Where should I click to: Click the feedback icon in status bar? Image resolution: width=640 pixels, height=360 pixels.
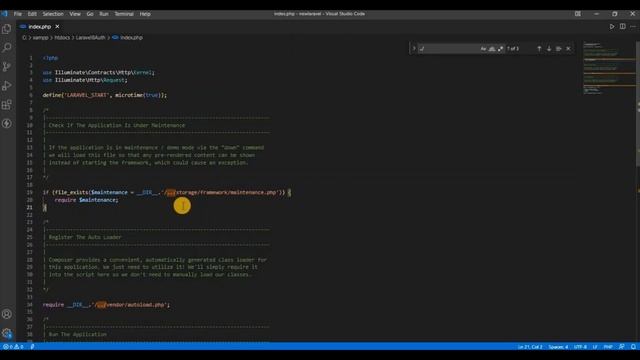[622, 347]
